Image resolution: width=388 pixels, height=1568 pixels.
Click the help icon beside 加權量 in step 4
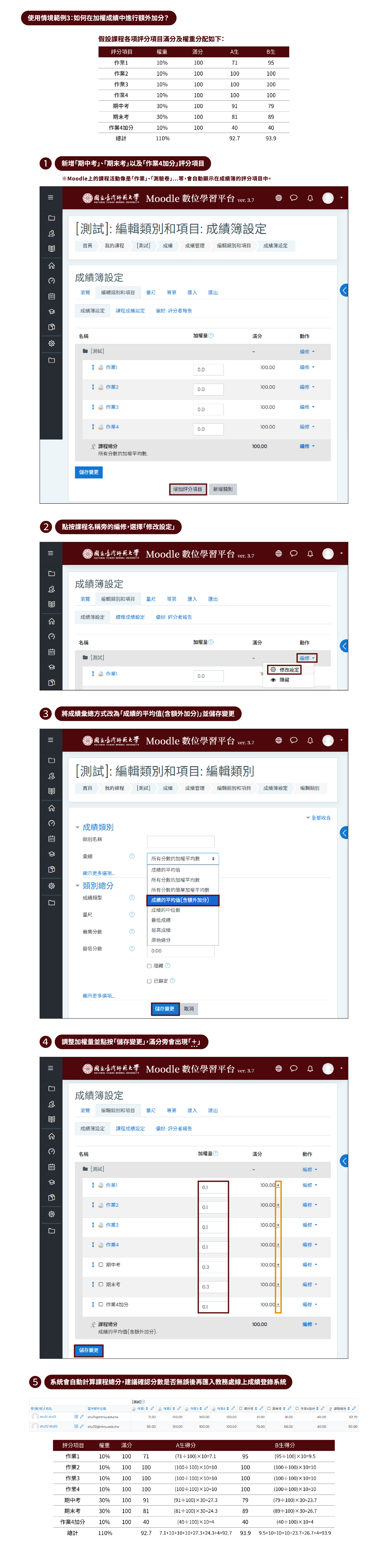click(x=216, y=1154)
